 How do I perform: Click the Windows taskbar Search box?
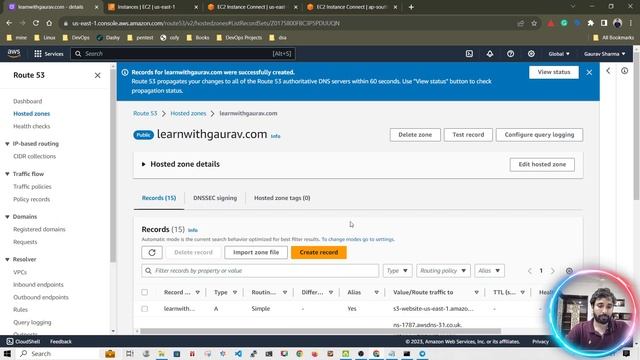[57, 353]
